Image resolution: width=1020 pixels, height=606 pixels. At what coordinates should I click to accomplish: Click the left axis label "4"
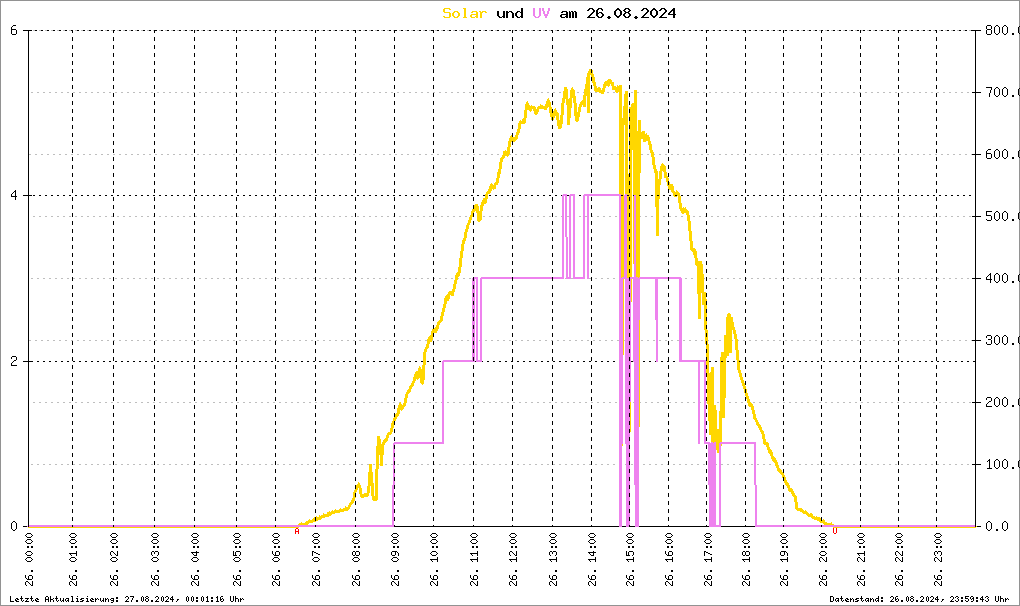pyautogui.click(x=14, y=196)
